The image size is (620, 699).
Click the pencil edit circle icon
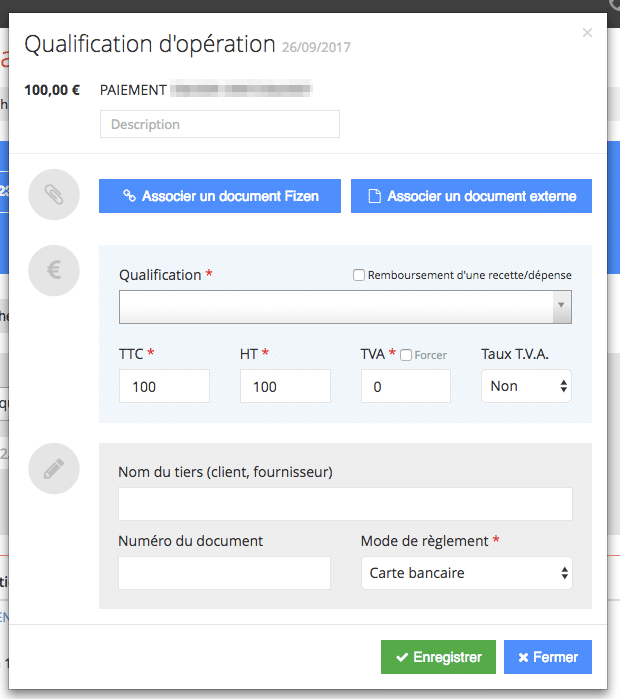pos(54,469)
